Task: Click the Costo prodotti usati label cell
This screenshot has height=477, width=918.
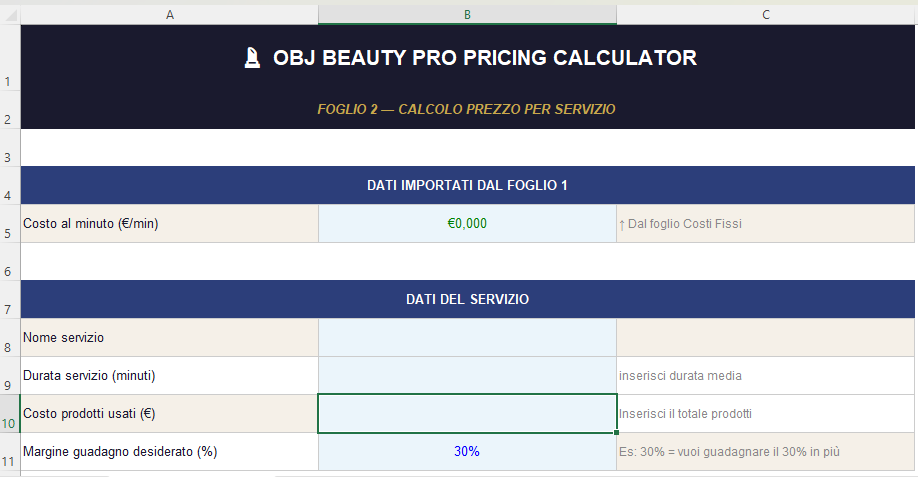Action: [169, 414]
